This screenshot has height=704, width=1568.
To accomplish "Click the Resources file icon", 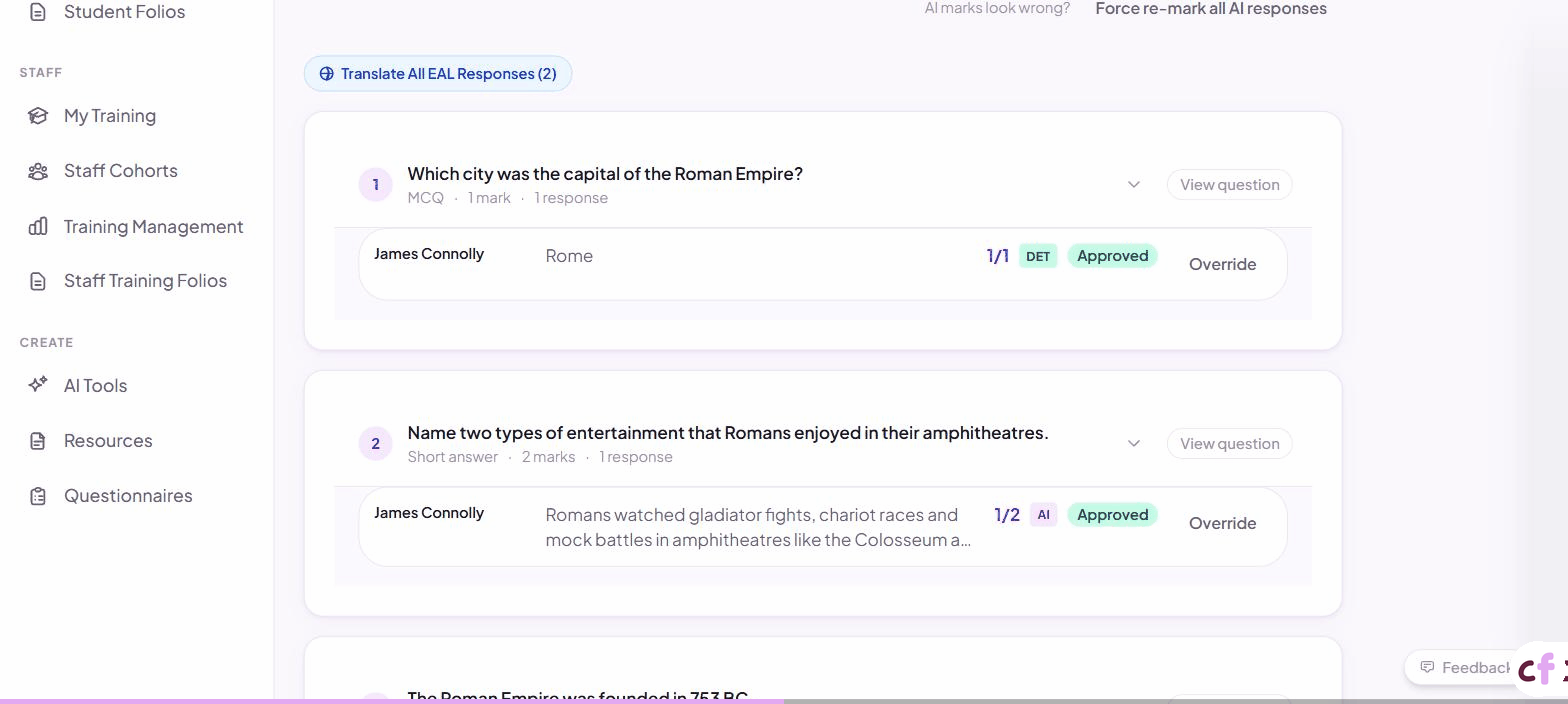I will pyautogui.click(x=38, y=441).
